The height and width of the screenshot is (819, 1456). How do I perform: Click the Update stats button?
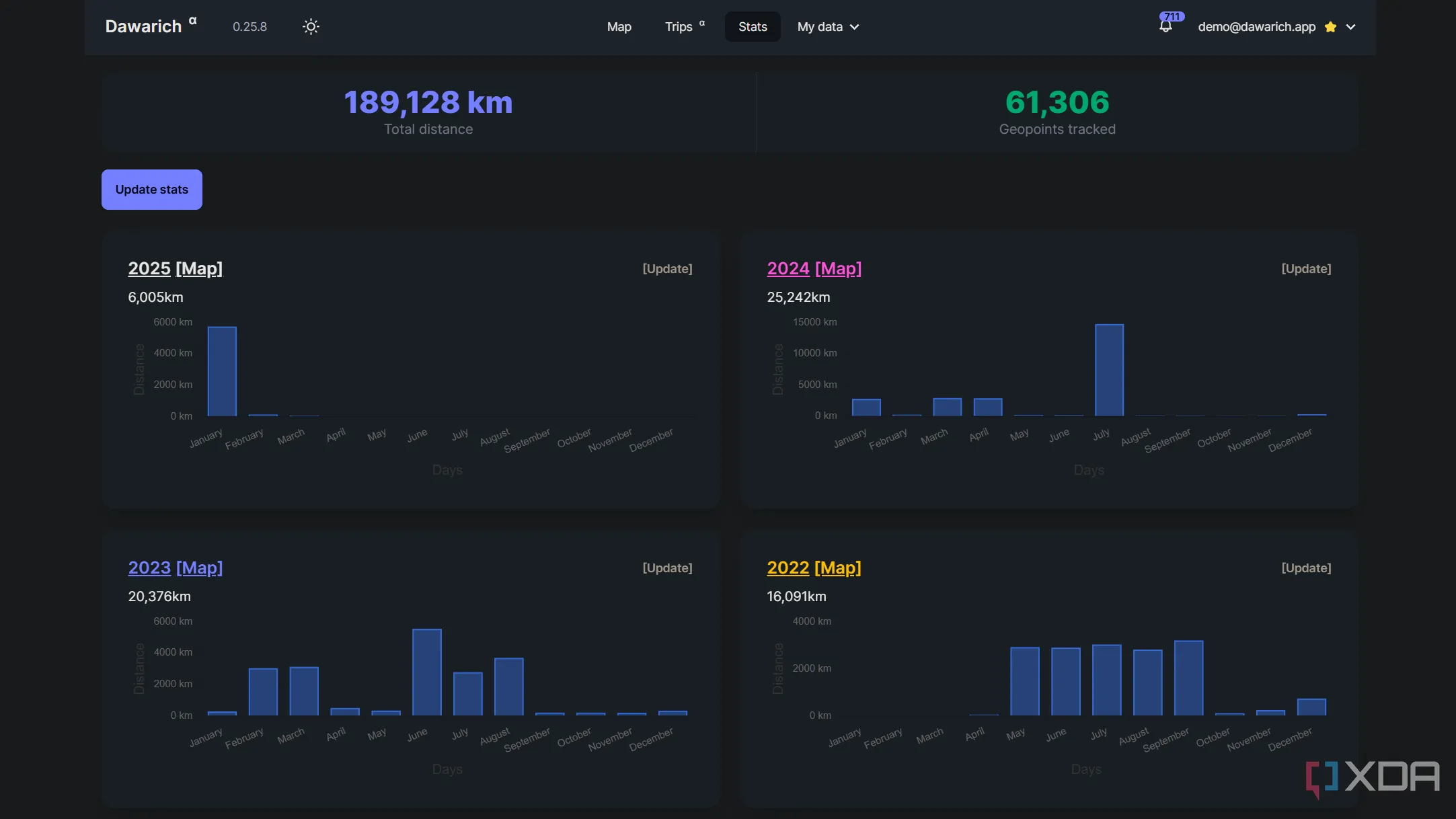[x=152, y=190]
